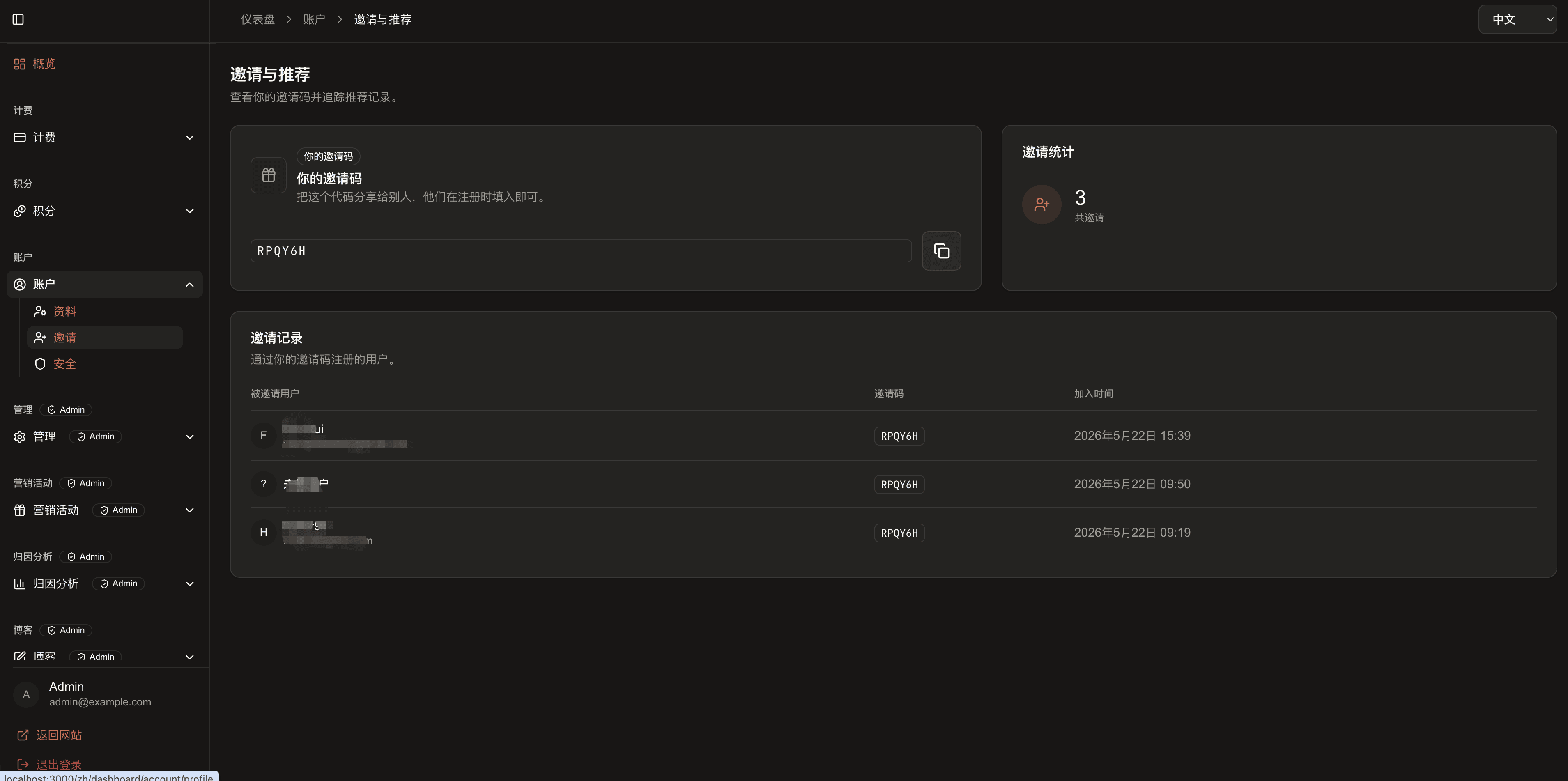The height and width of the screenshot is (781, 1568).
Task: Expand the 归因分析 section
Action: (105, 584)
